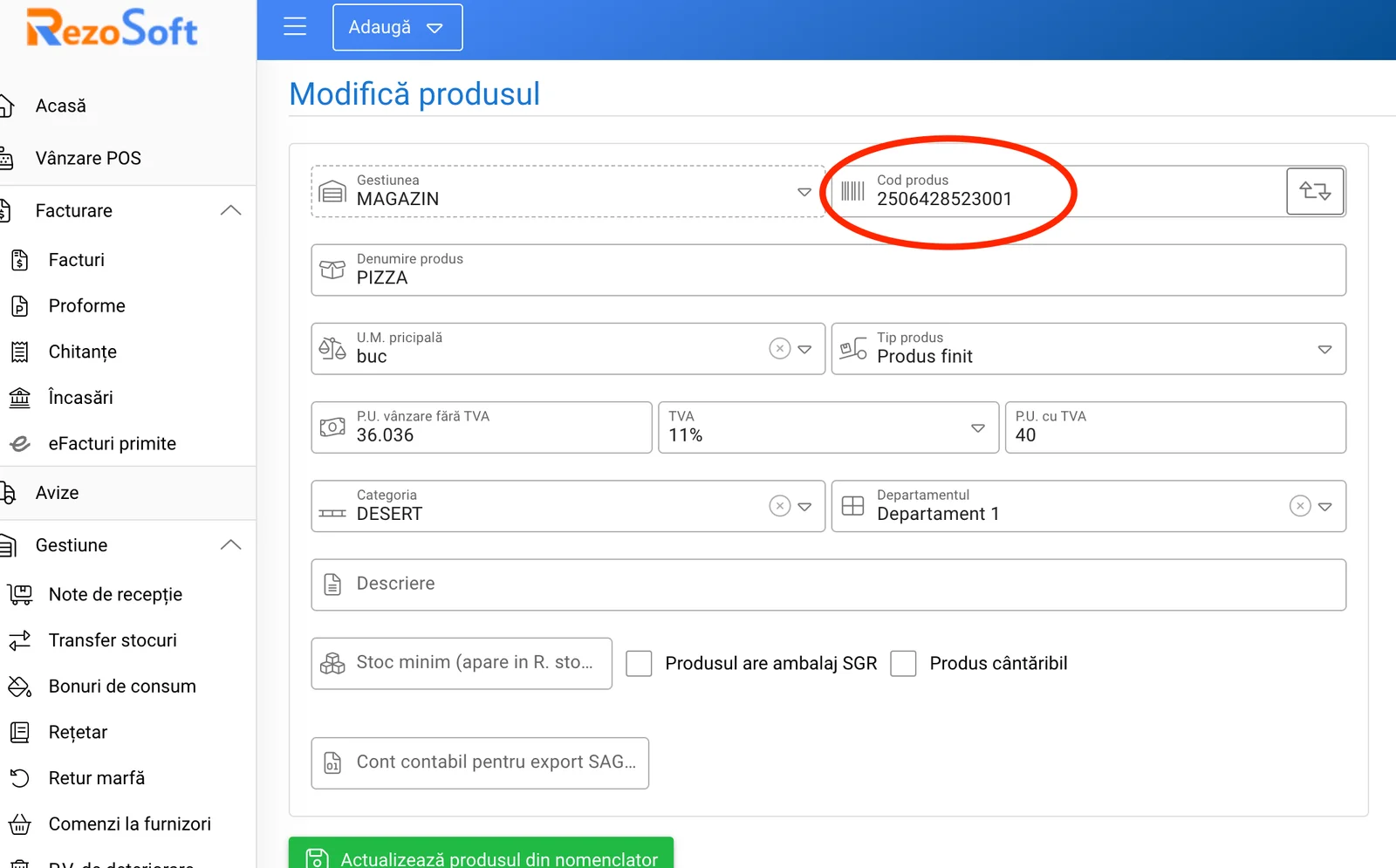Screen dimensions: 1396x868
Task: Click the barcode icon in Cod produs
Action: [852, 191]
